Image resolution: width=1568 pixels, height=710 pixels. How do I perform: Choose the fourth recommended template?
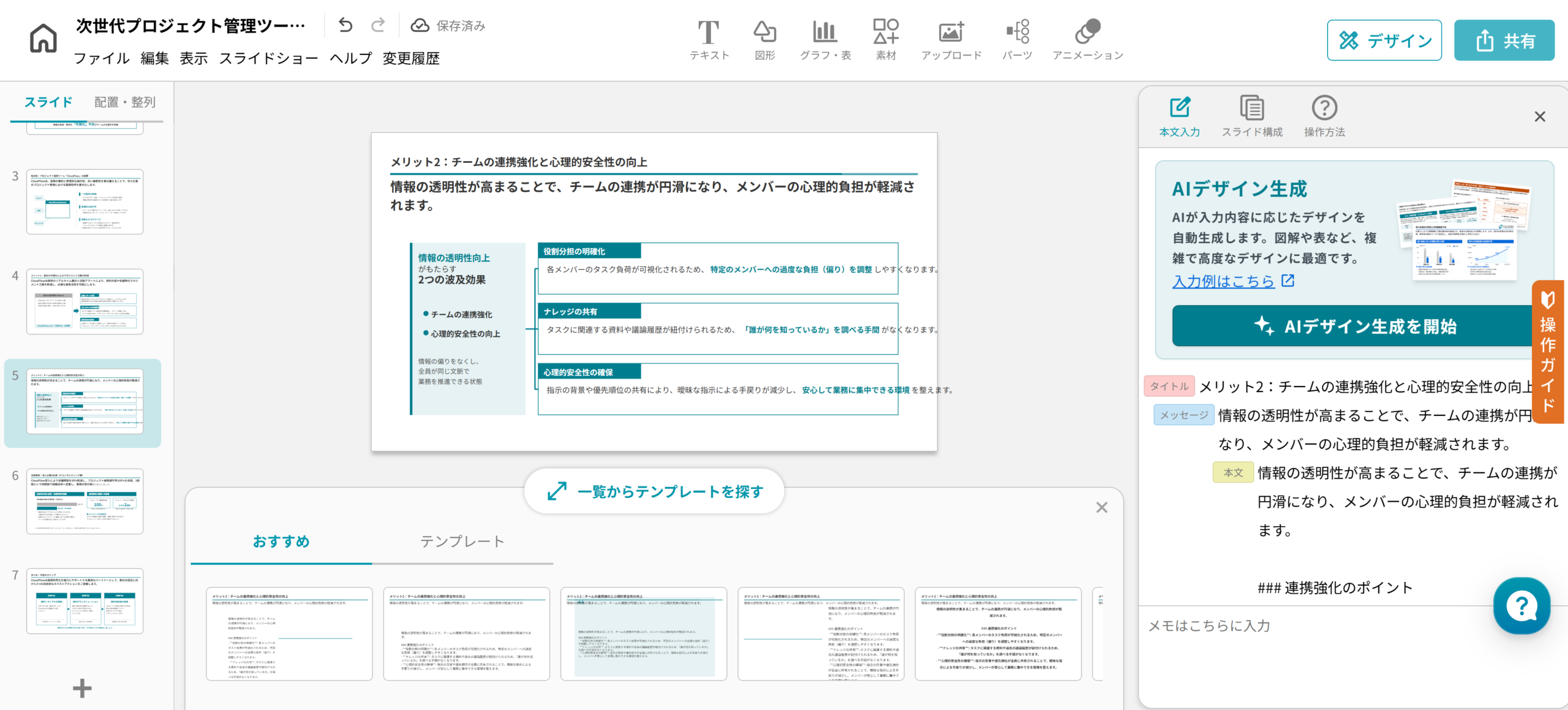tap(821, 634)
